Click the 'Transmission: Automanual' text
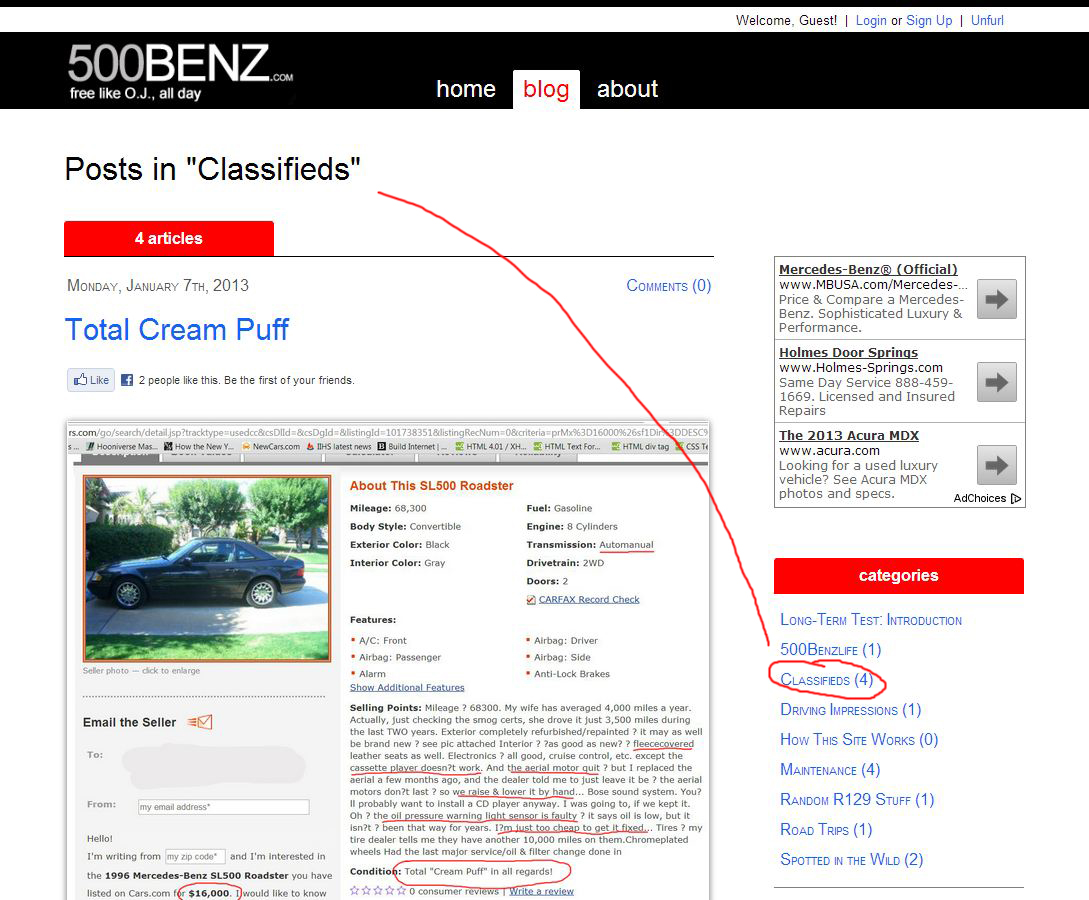This screenshot has width=1089, height=900. pos(590,545)
